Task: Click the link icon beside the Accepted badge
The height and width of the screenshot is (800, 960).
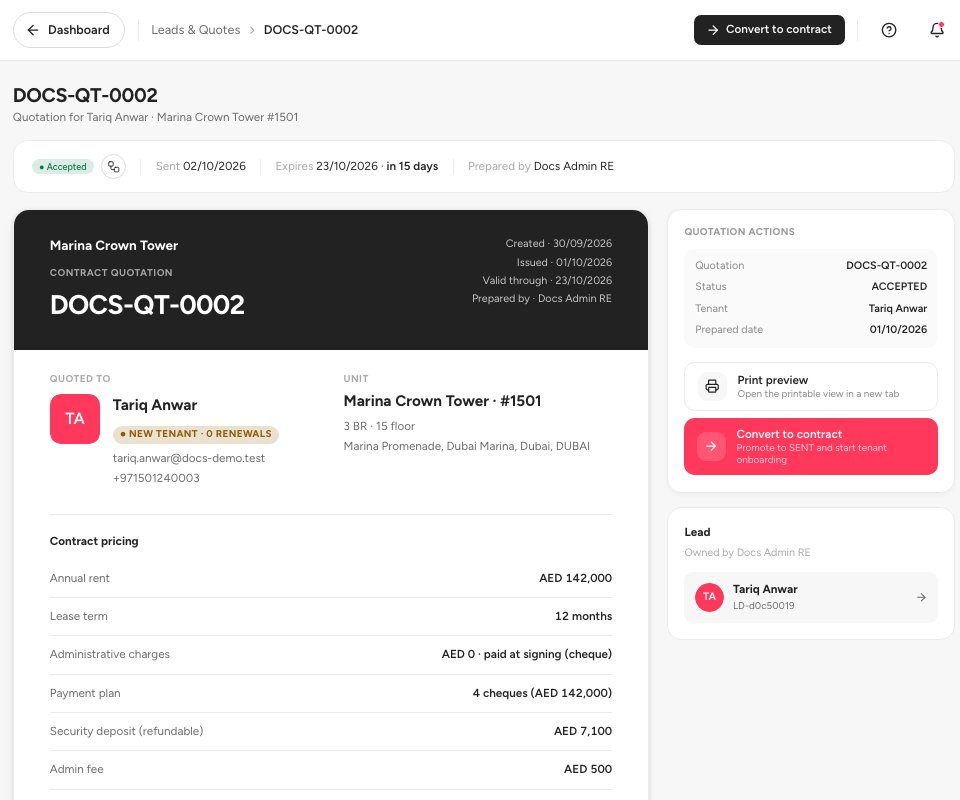Action: 113,166
